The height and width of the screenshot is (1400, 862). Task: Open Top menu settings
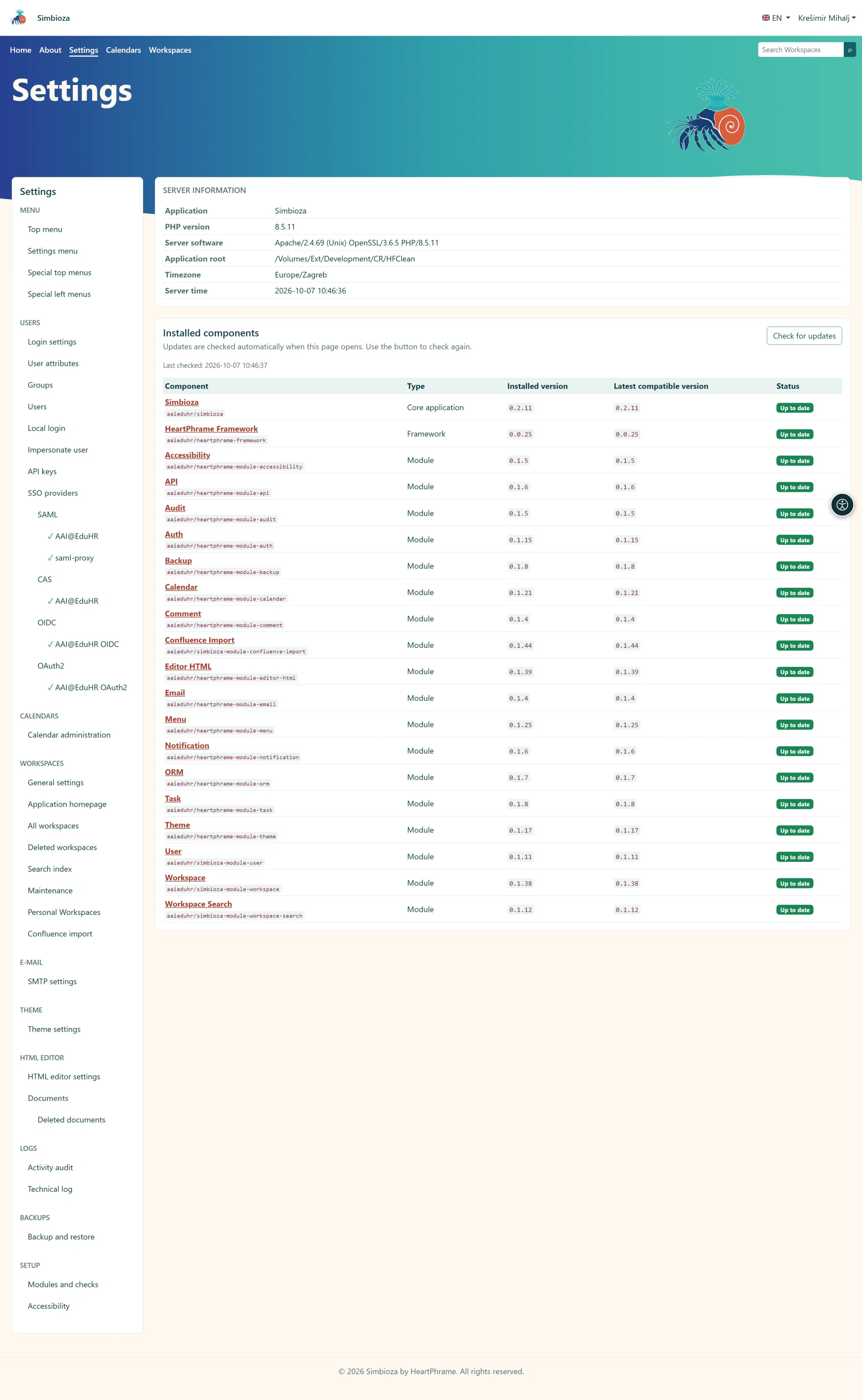tap(45, 229)
